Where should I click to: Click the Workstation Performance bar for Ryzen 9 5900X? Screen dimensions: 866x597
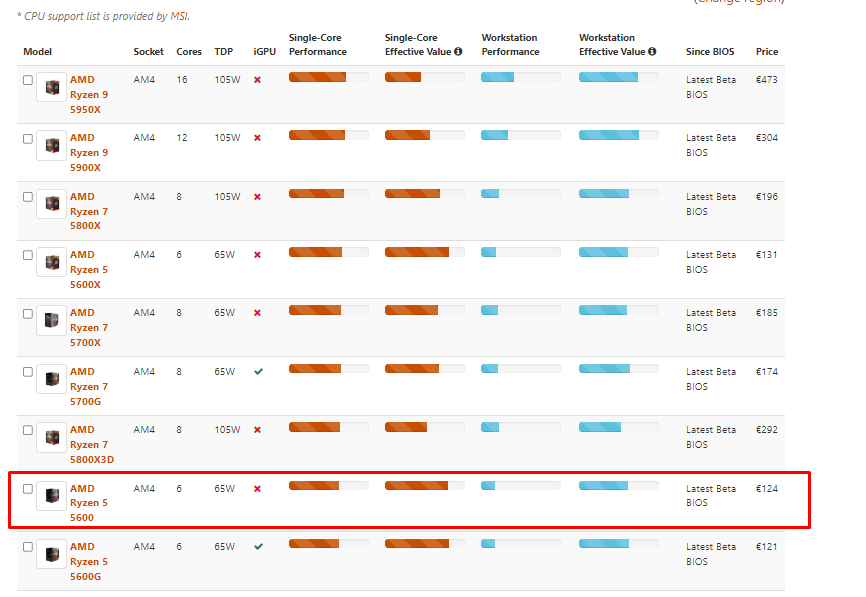(521, 135)
